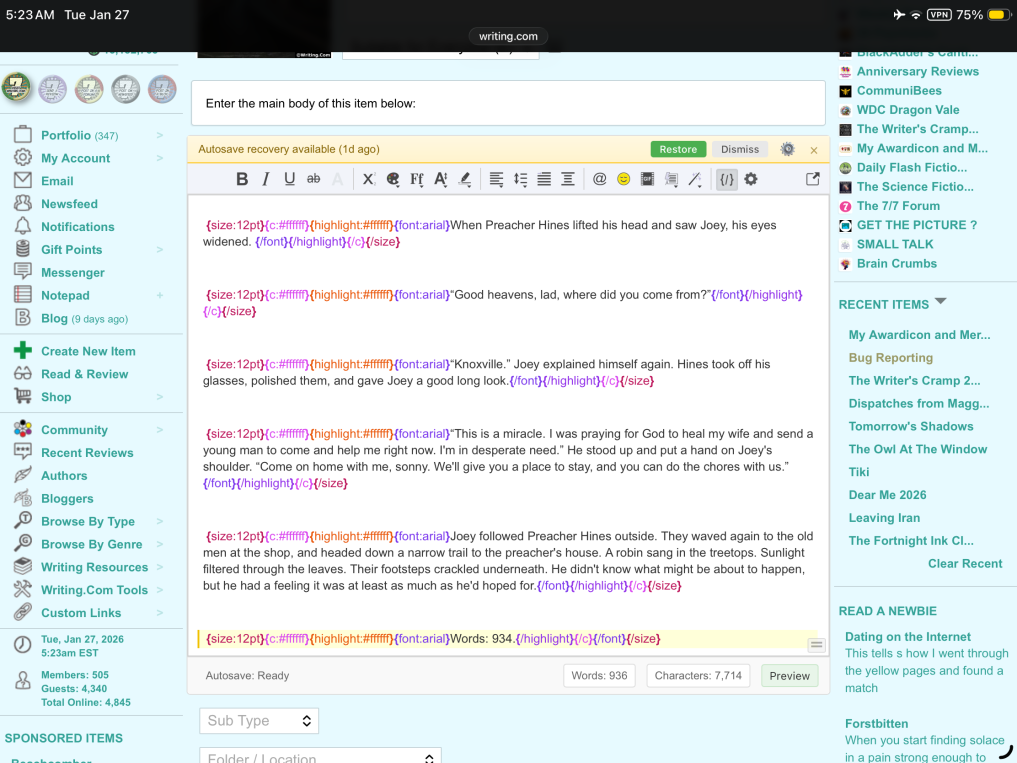Open Browse By Genre in sidebar
The width and height of the screenshot is (1017, 763).
[91, 544]
